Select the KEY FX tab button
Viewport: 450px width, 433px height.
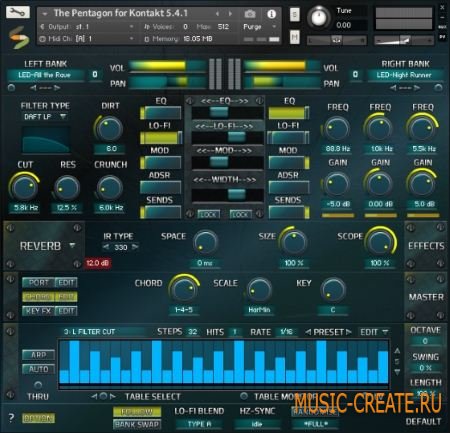point(39,311)
